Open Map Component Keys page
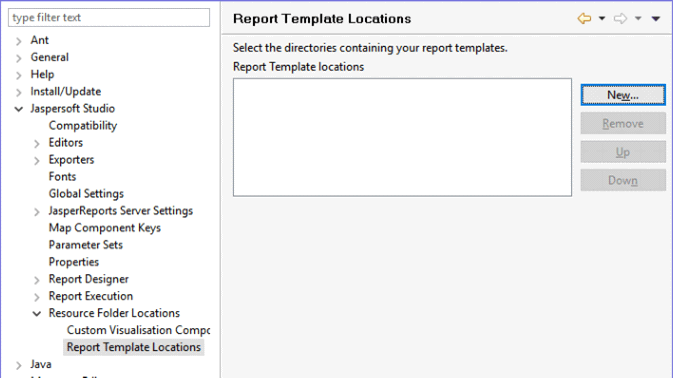 pos(105,228)
